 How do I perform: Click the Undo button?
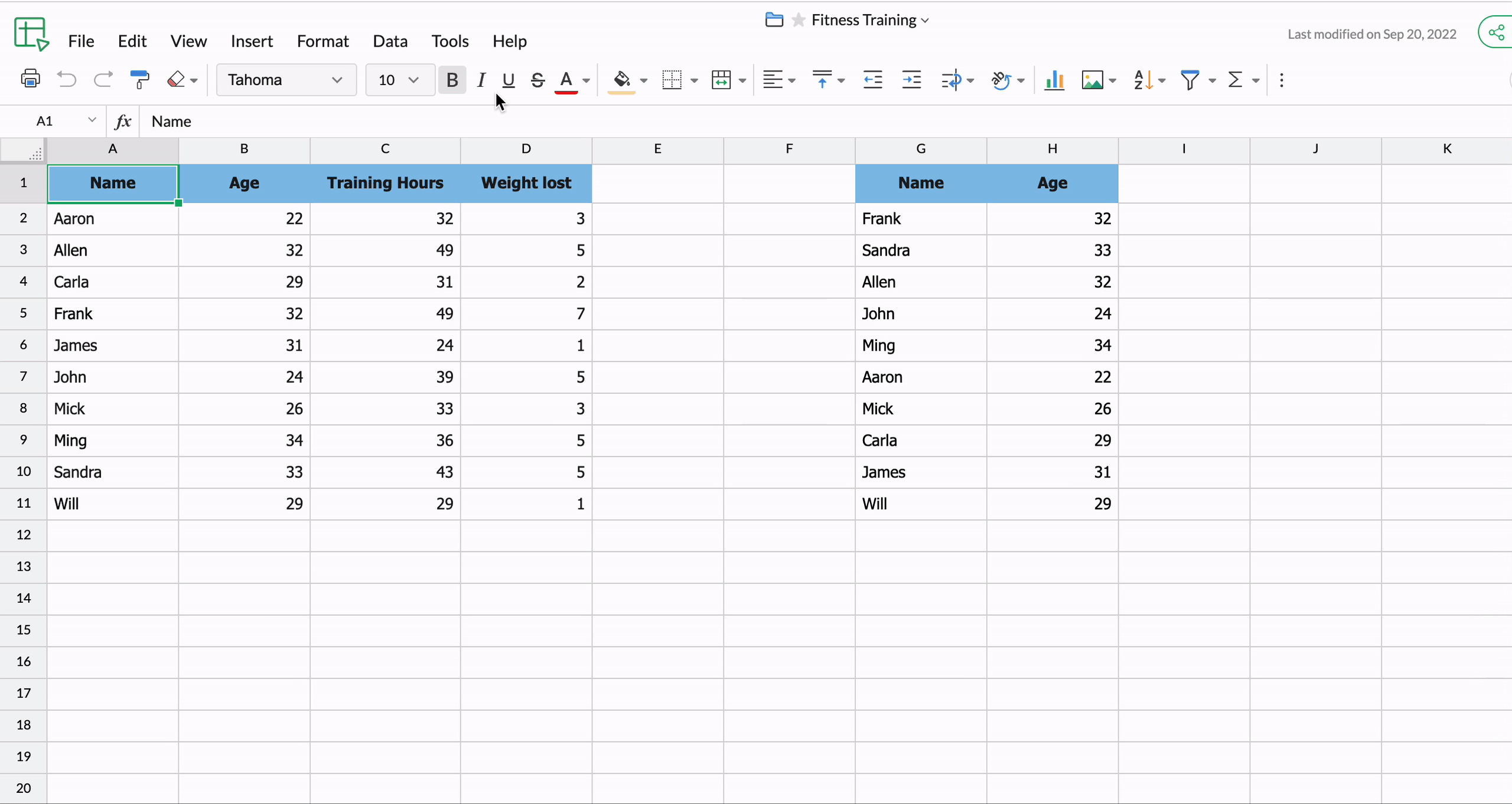[67, 79]
